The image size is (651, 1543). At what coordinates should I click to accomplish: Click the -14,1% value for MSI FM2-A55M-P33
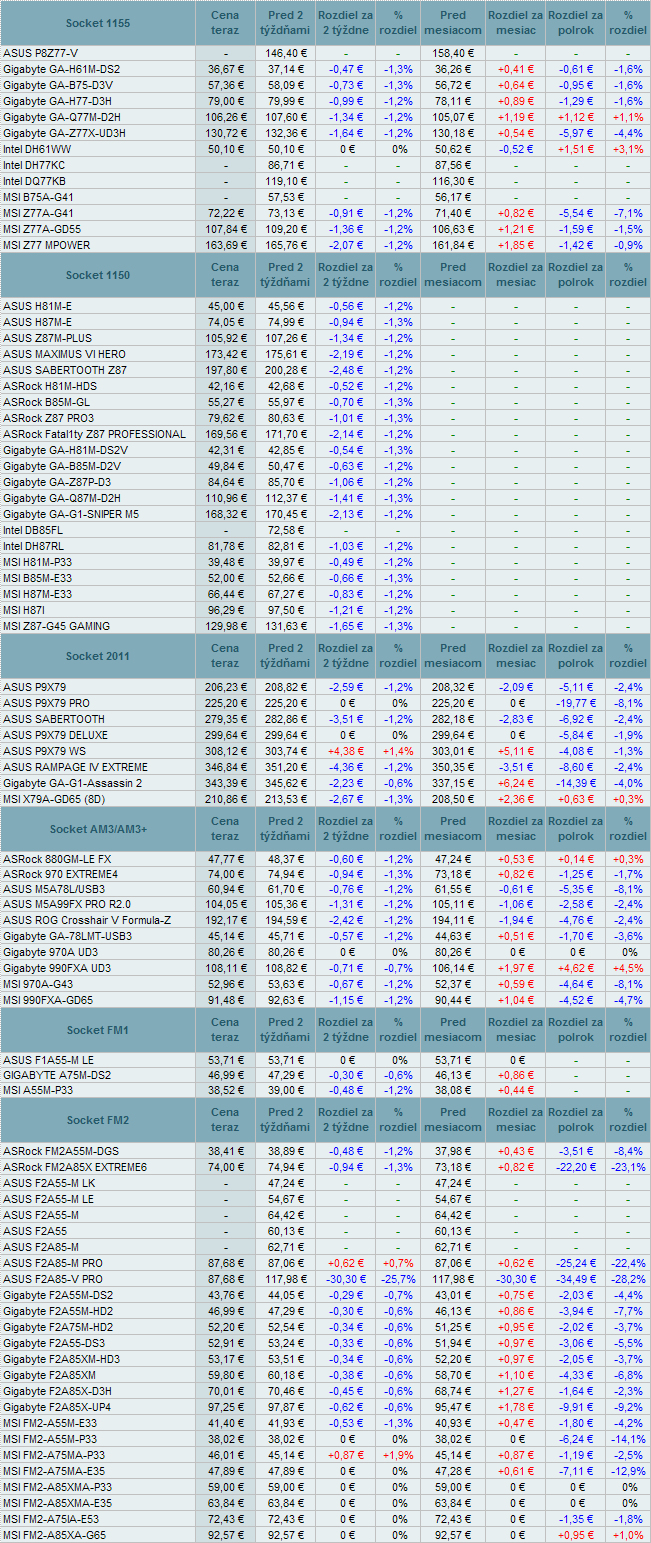(x=629, y=1439)
